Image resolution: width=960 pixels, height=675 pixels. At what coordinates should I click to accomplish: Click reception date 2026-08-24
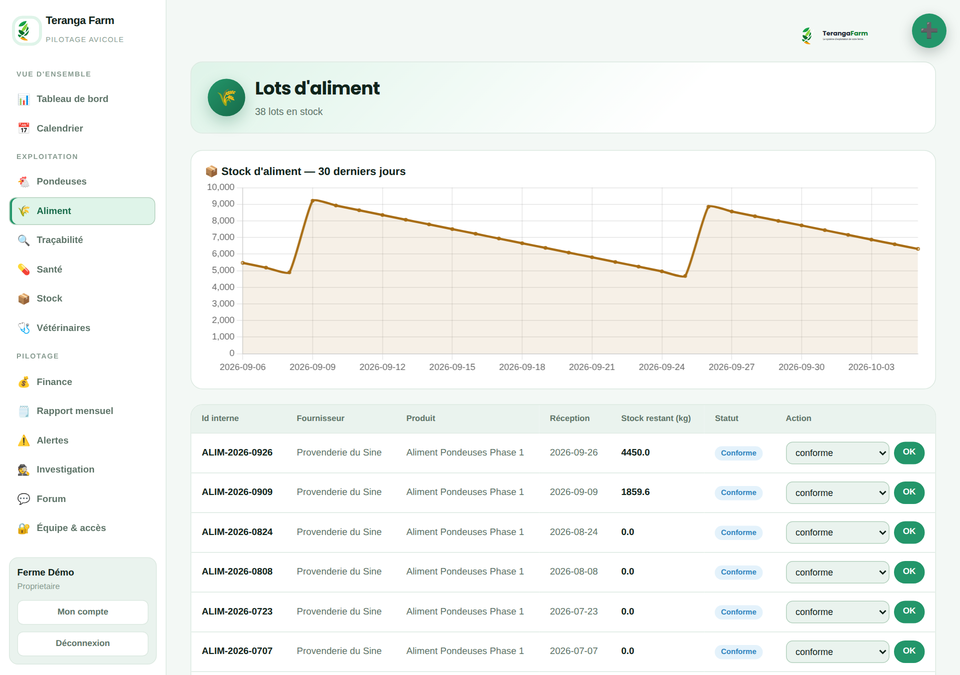click(x=573, y=532)
